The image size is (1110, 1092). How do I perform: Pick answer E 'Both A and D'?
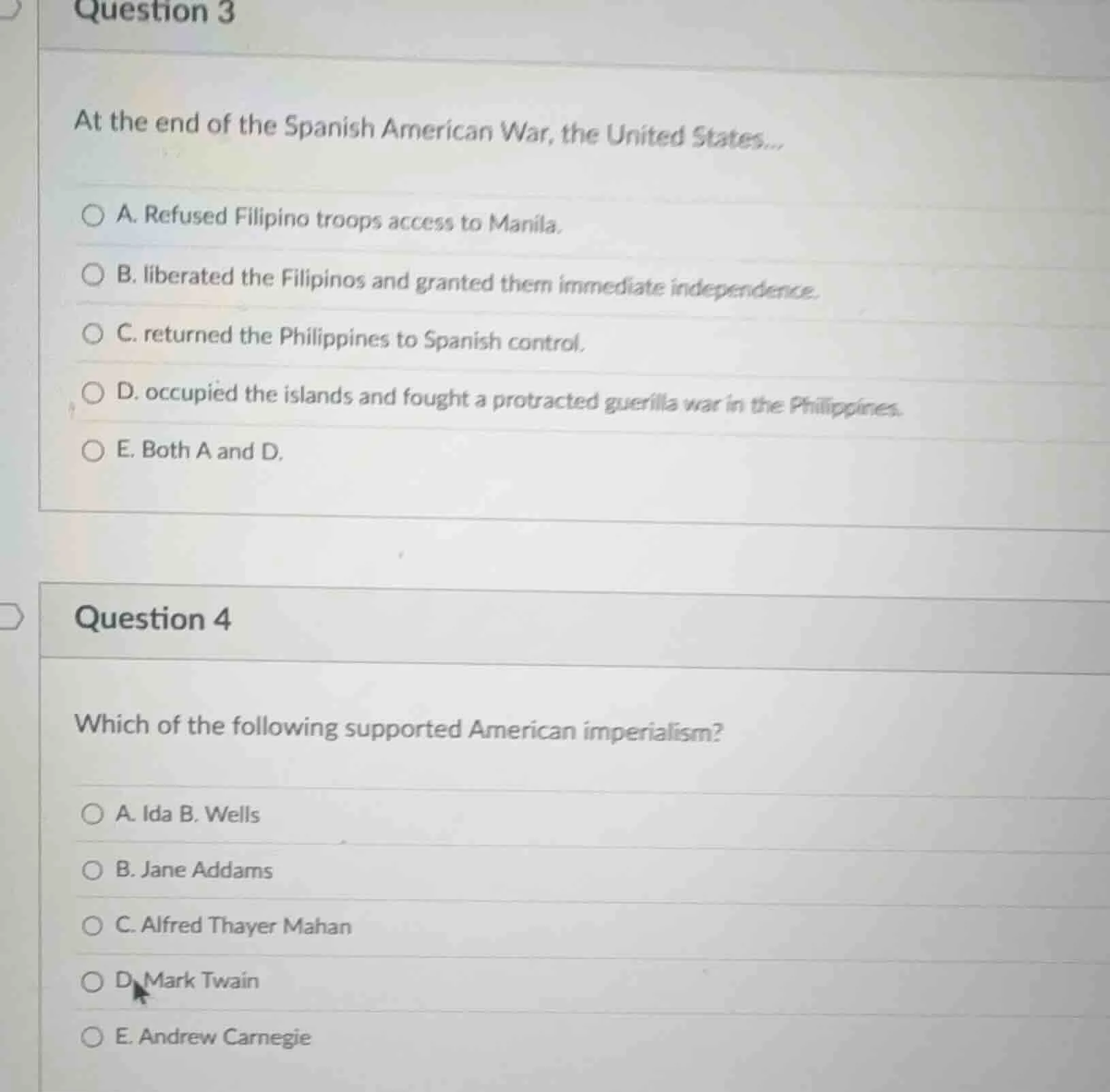click(94, 450)
